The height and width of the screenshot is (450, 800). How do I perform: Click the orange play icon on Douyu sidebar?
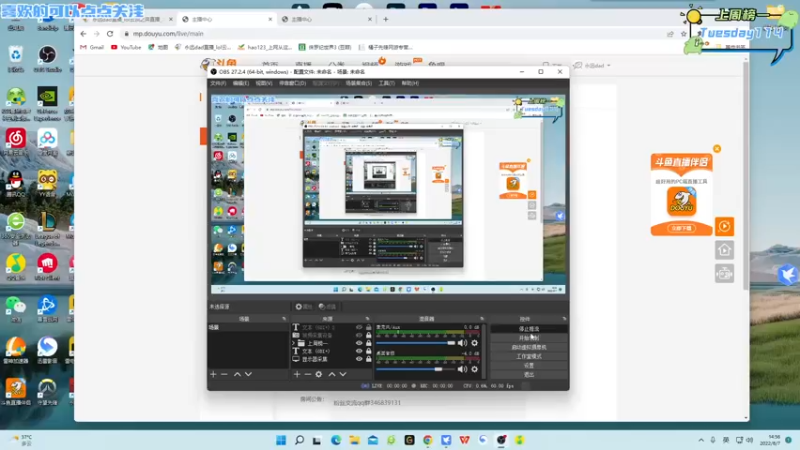pyautogui.click(x=724, y=227)
